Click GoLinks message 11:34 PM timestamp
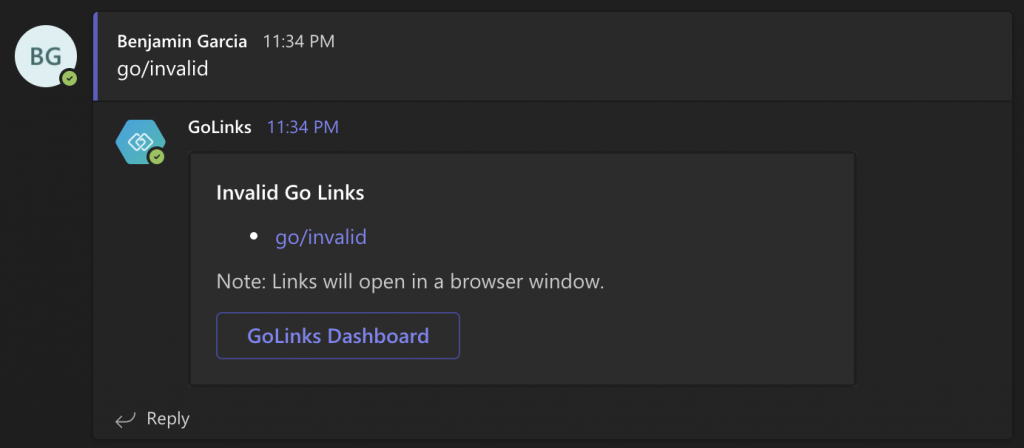The height and width of the screenshot is (448, 1024). [x=303, y=127]
